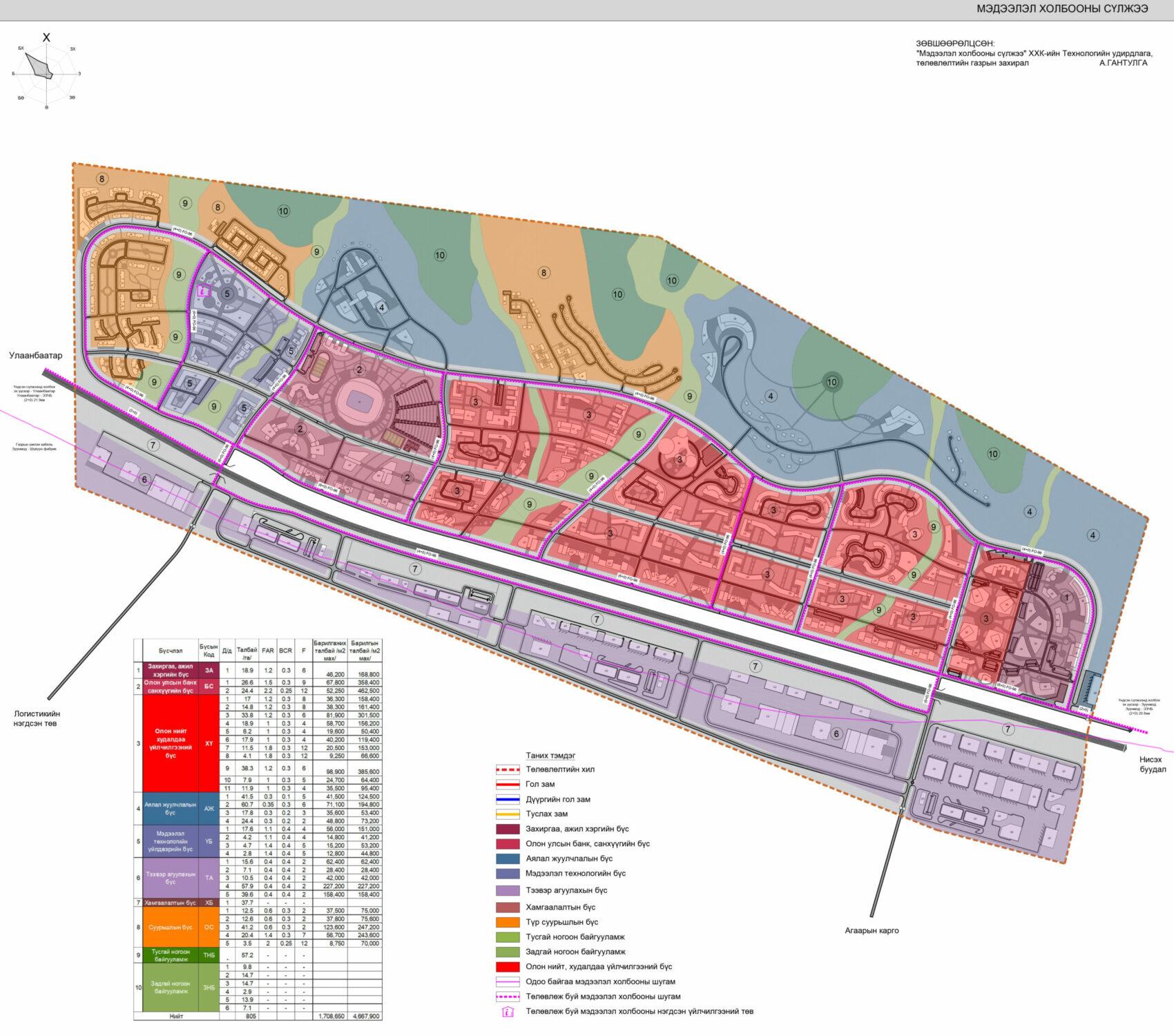
Task: Click the circled number 1 zone marker
Action: click(x=1066, y=597)
